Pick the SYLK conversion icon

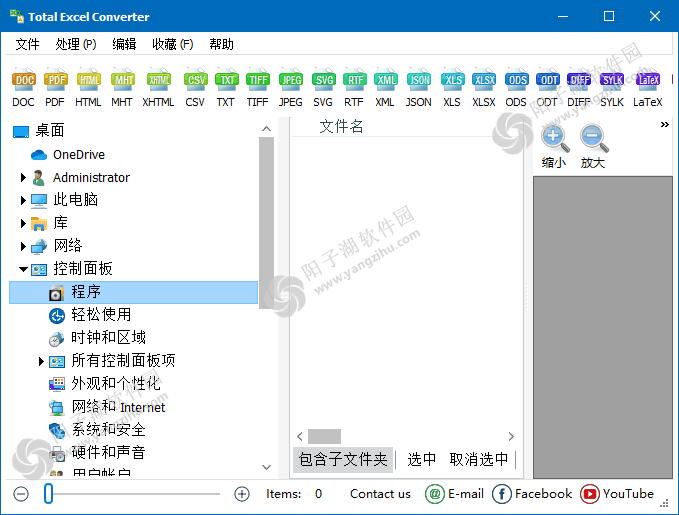tap(612, 80)
